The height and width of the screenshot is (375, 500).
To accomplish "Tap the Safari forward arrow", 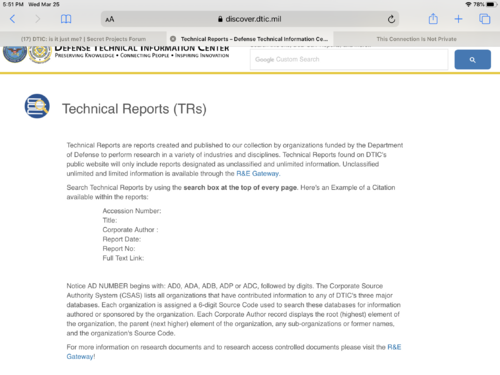I will coord(37,19).
